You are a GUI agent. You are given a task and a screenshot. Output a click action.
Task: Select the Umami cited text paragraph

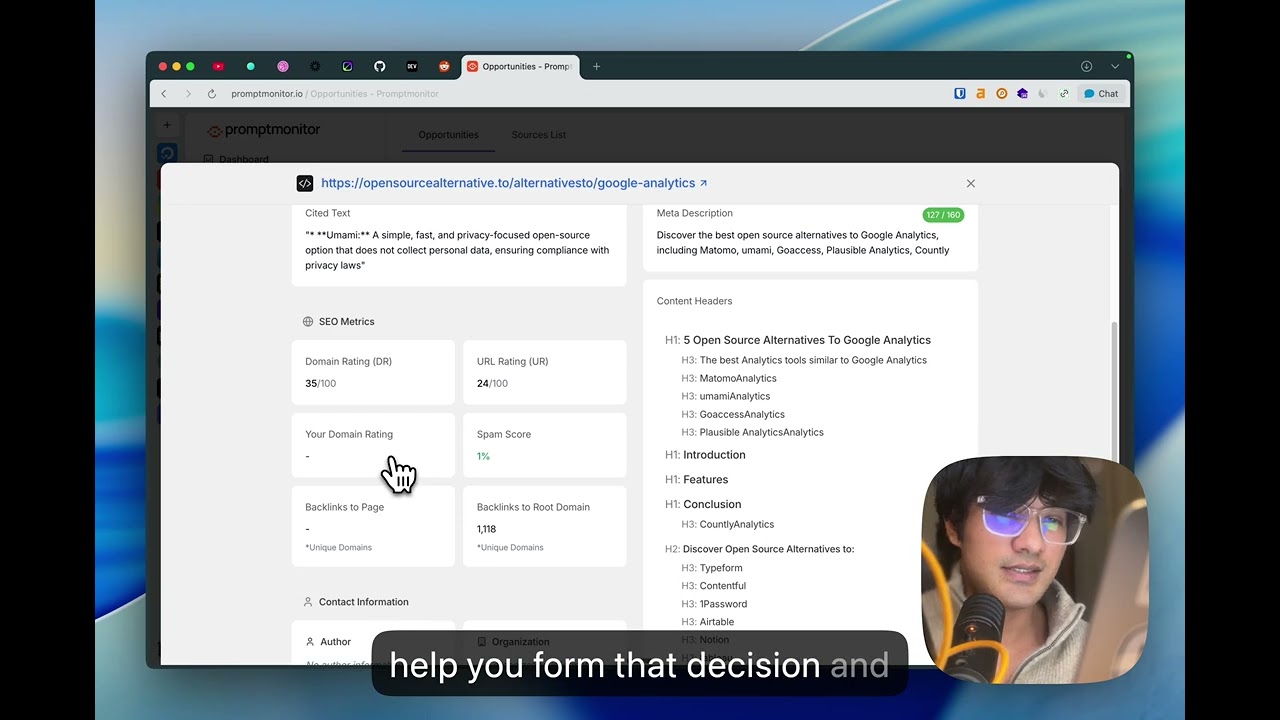pyautogui.click(x=457, y=250)
